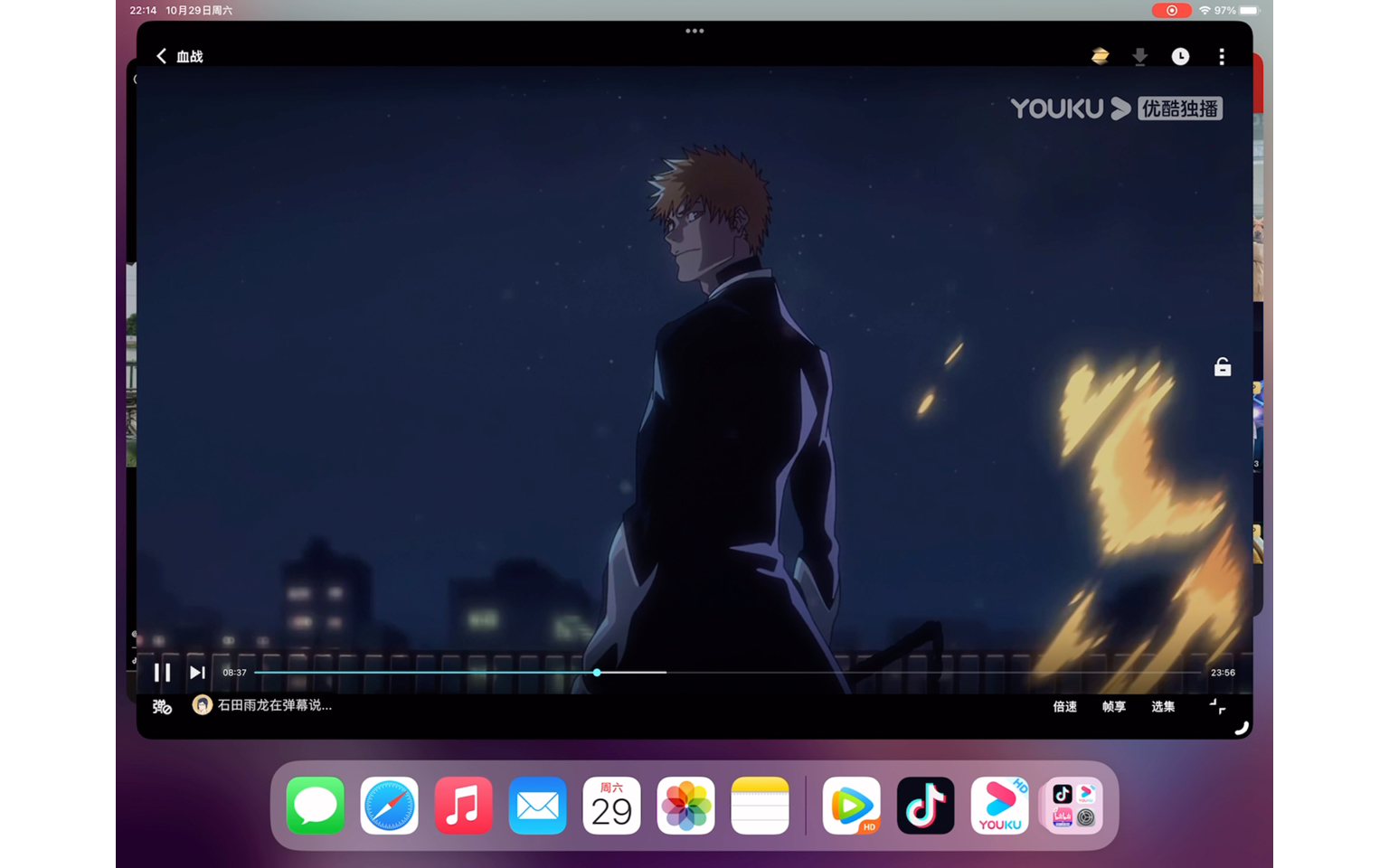
Task: Open the 选集 episode selector
Action: click(1163, 706)
